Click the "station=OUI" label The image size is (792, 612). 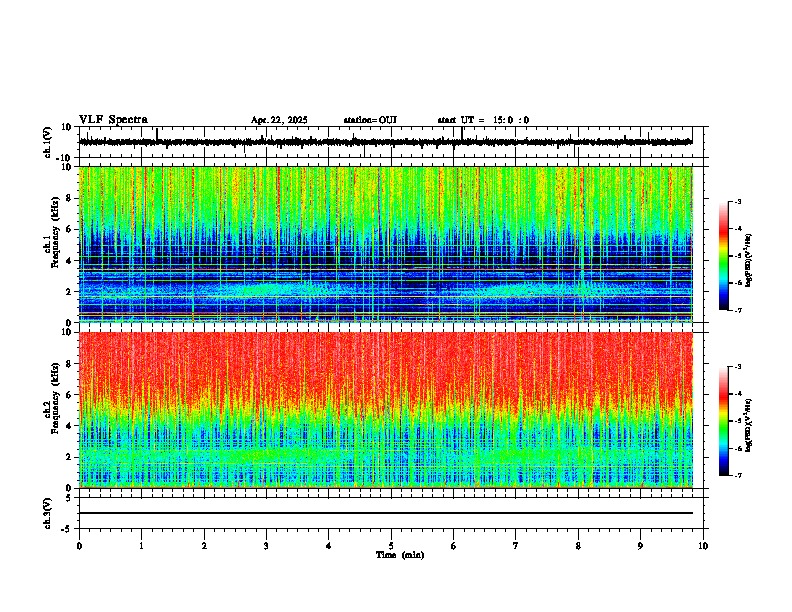point(370,120)
